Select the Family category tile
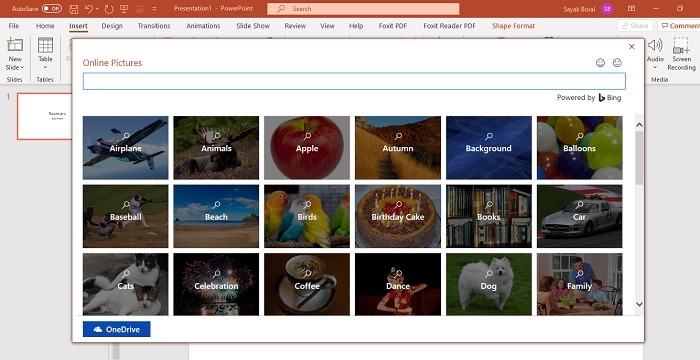This screenshot has height=360, width=700. click(x=579, y=285)
